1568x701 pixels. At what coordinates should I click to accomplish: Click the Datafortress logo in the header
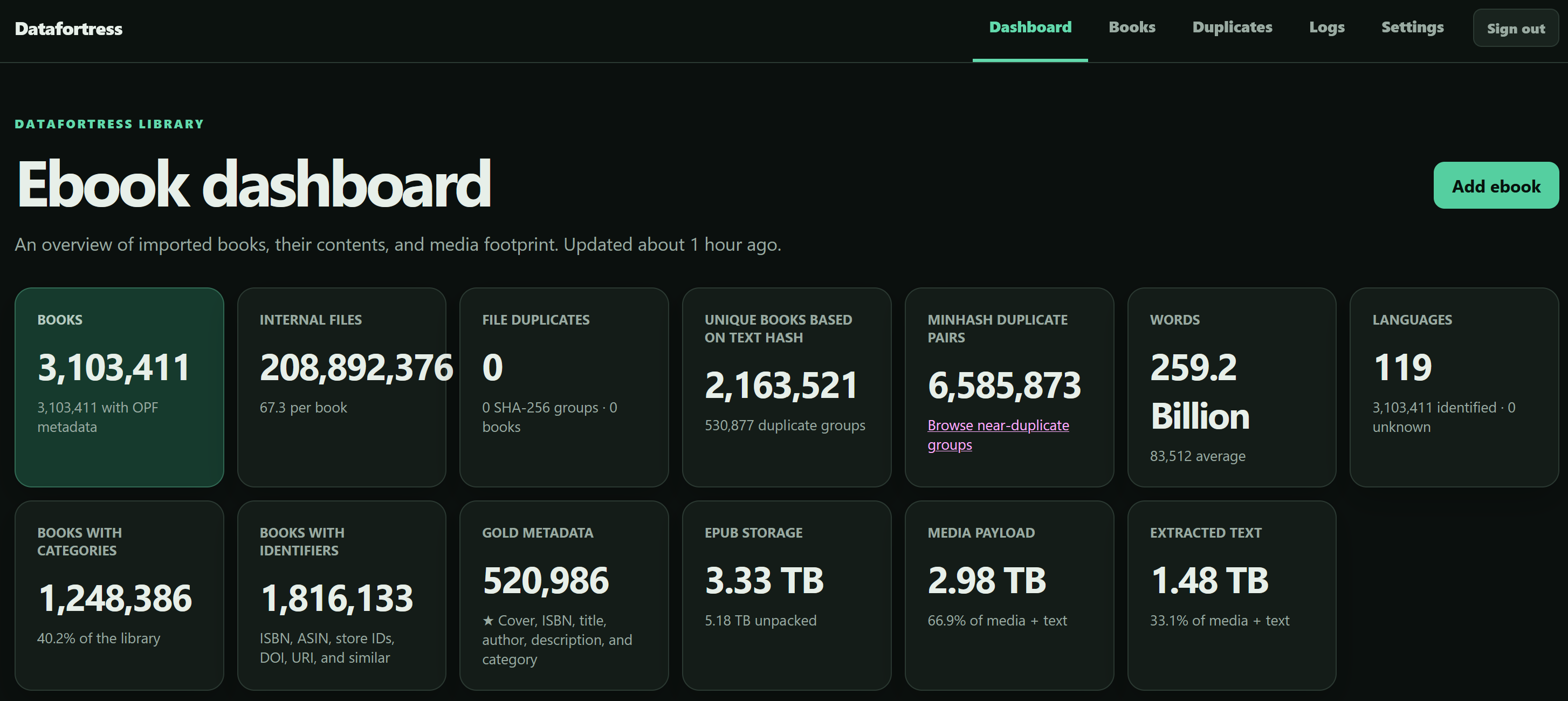click(69, 29)
